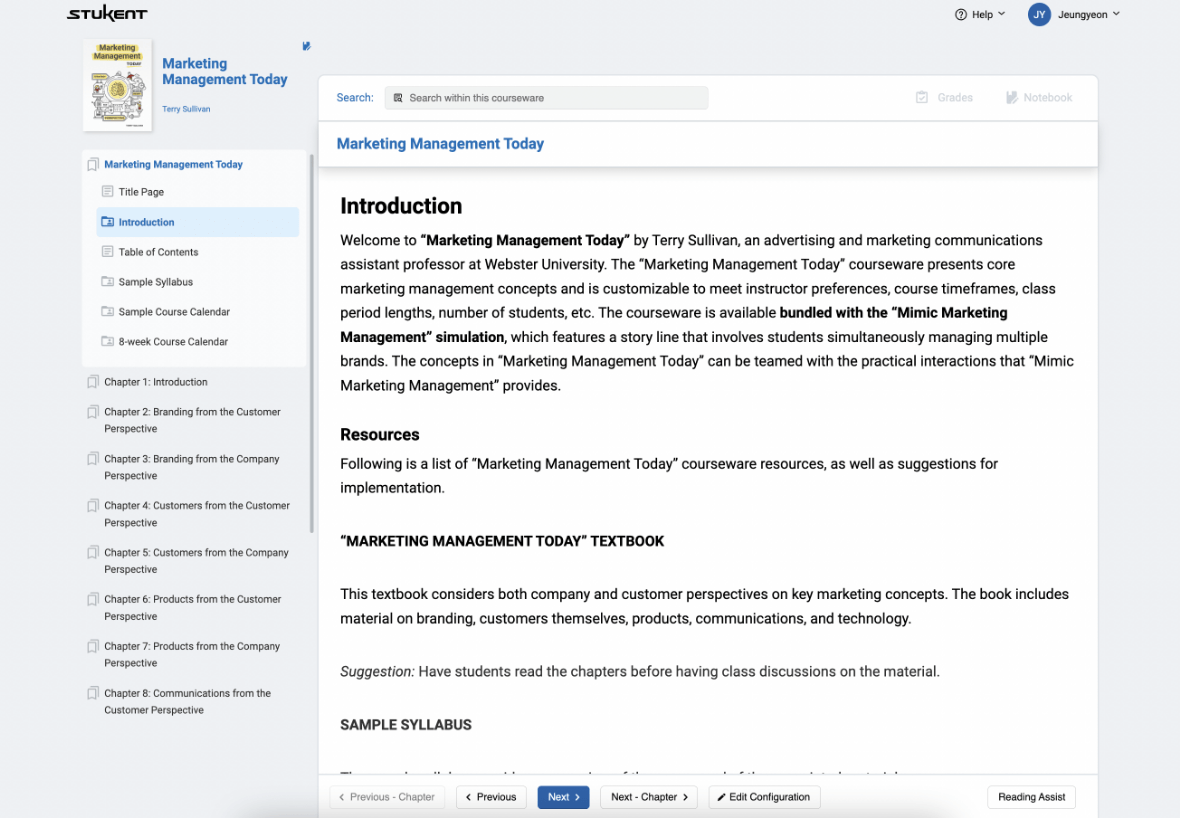
Task: Click bookmark icon next to Marketing Management Today section
Action: coord(93,164)
